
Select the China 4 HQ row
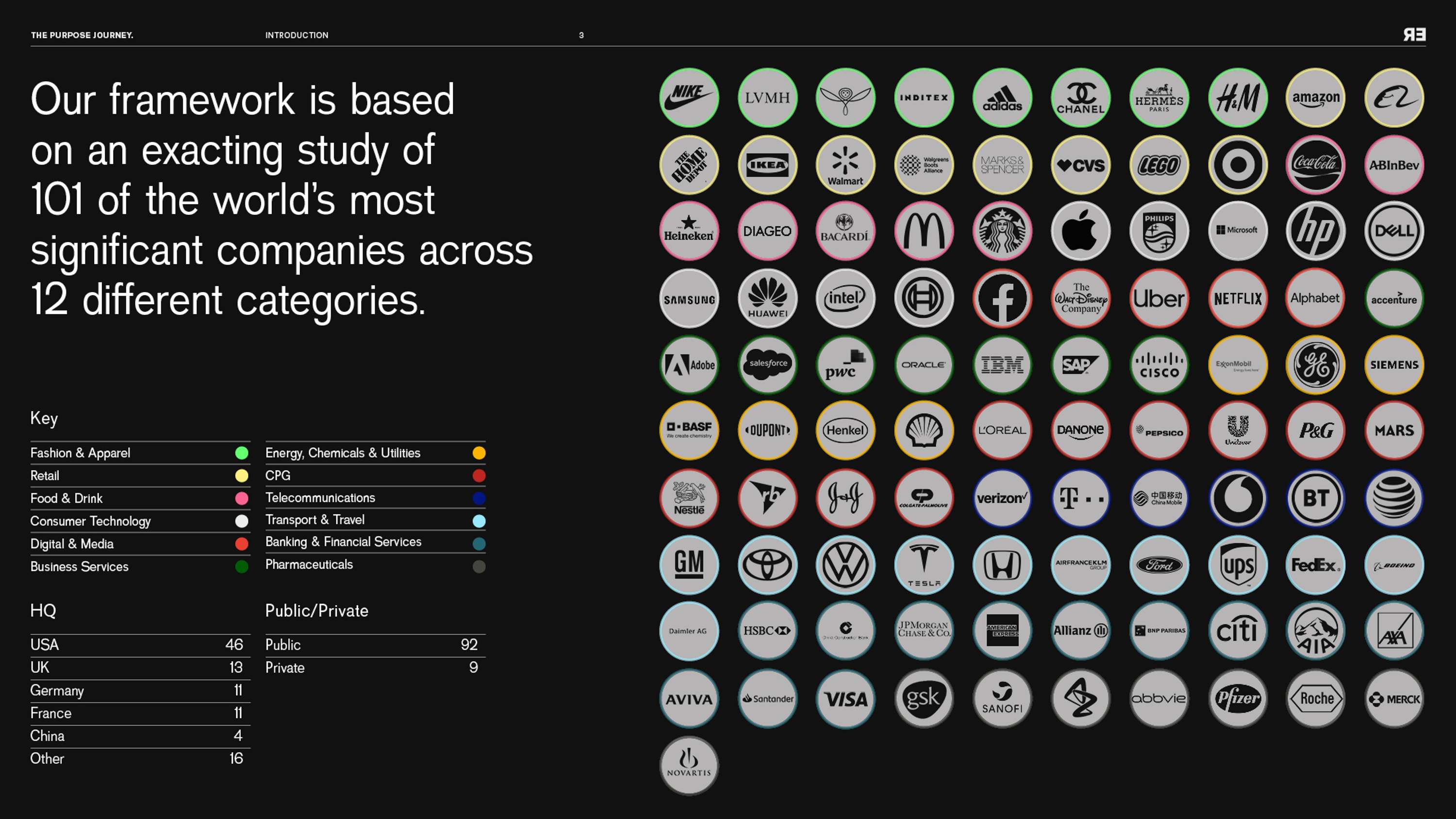pyautogui.click(x=140, y=736)
